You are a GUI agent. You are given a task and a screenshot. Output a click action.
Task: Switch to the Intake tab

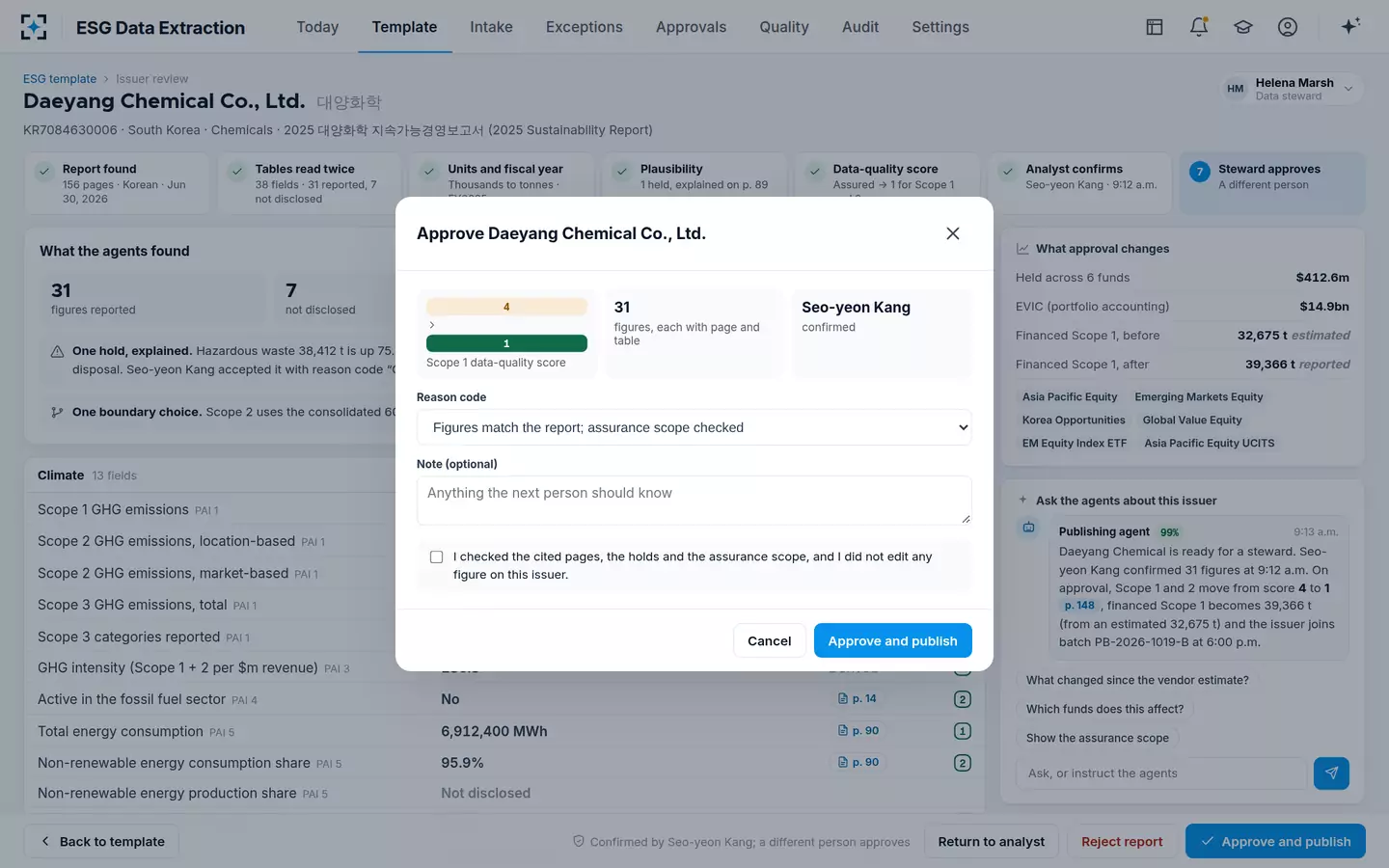click(491, 27)
